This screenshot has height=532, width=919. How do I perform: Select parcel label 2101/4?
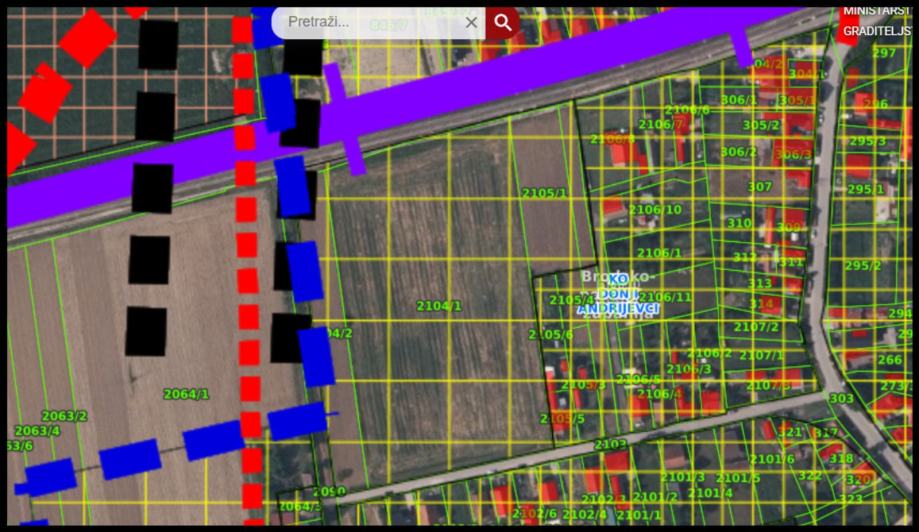(710, 493)
